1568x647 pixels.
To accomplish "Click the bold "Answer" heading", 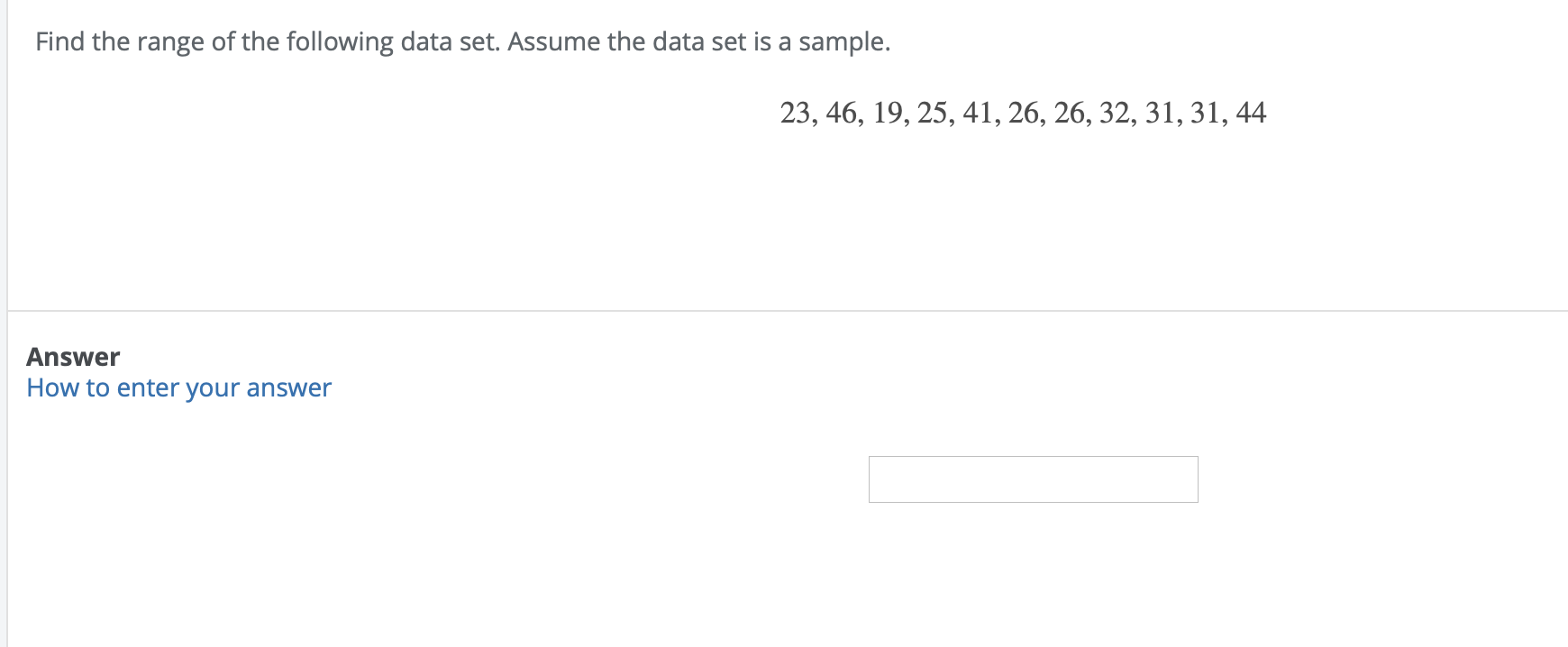I will point(73,357).
